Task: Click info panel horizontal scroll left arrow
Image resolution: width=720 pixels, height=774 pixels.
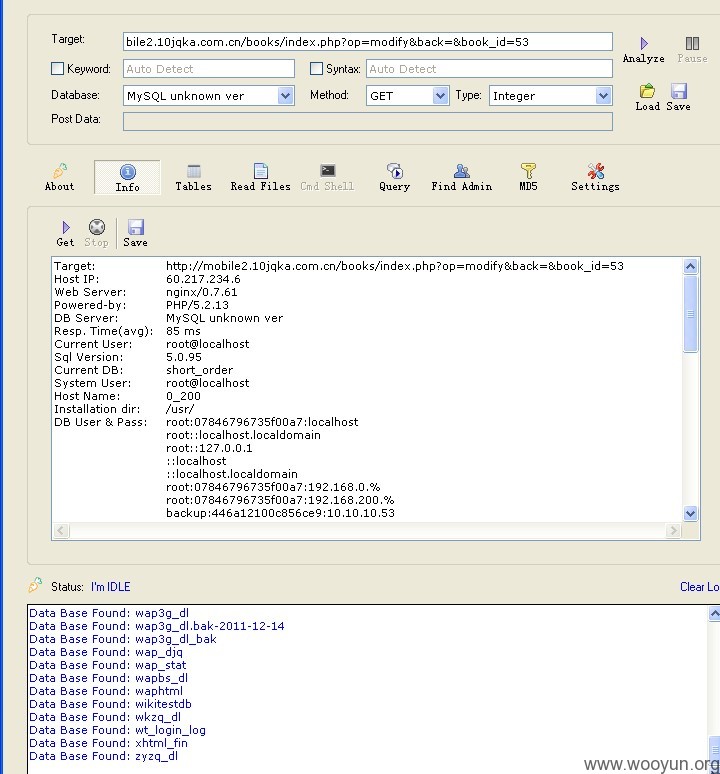Action: point(61,531)
